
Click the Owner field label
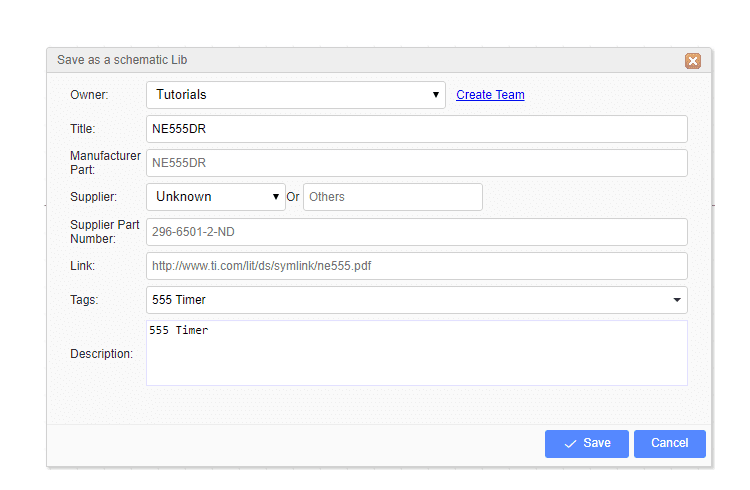click(89, 95)
